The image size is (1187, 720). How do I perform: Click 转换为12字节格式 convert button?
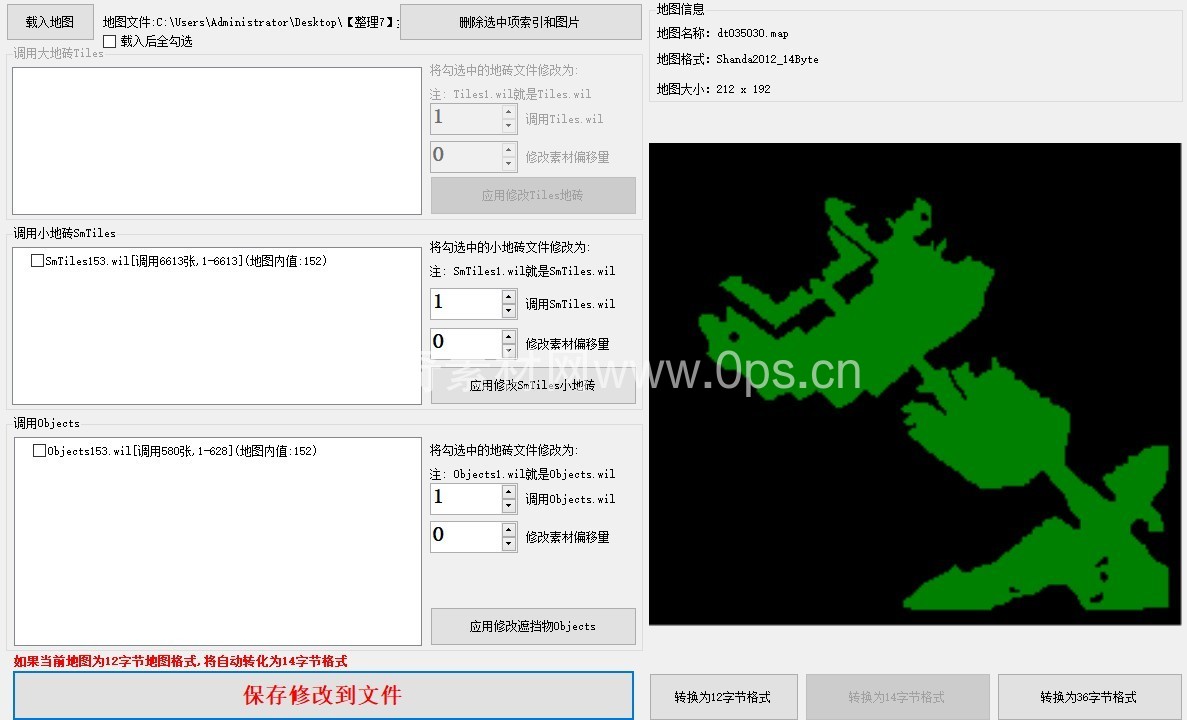[724, 697]
